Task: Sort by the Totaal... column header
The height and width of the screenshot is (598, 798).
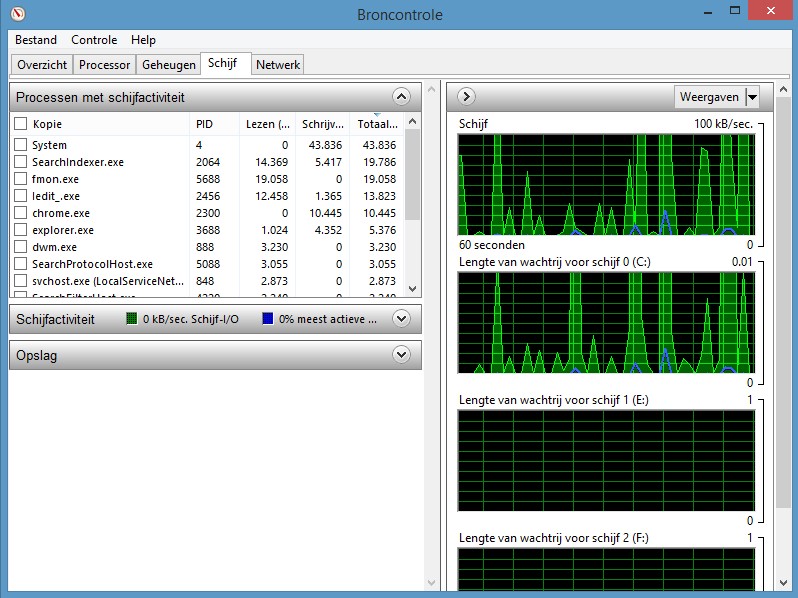Action: [377, 124]
